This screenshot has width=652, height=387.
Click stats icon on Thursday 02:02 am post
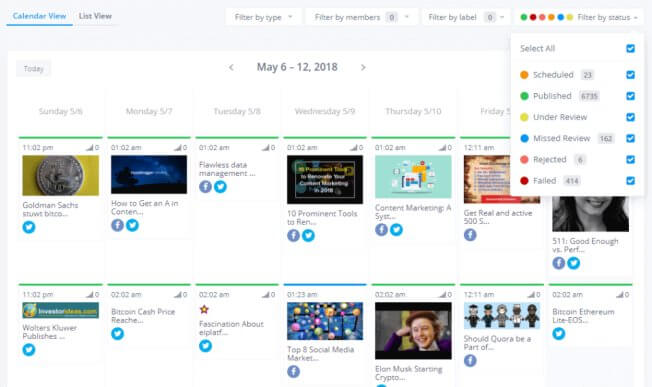[x=443, y=294]
